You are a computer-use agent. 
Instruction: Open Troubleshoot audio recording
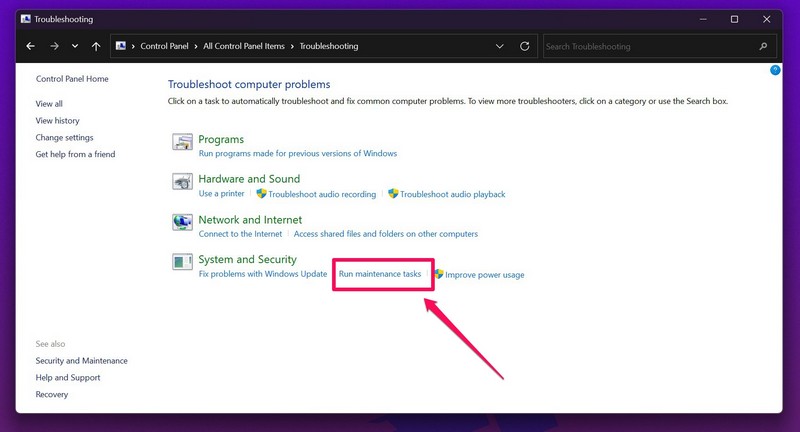coord(322,194)
